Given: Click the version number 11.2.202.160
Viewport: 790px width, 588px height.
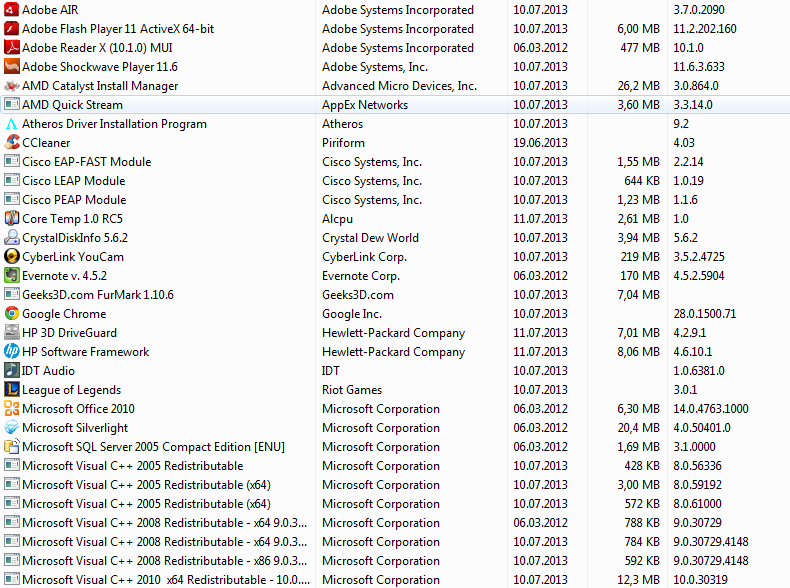Looking at the screenshot, I should [x=704, y=29].
